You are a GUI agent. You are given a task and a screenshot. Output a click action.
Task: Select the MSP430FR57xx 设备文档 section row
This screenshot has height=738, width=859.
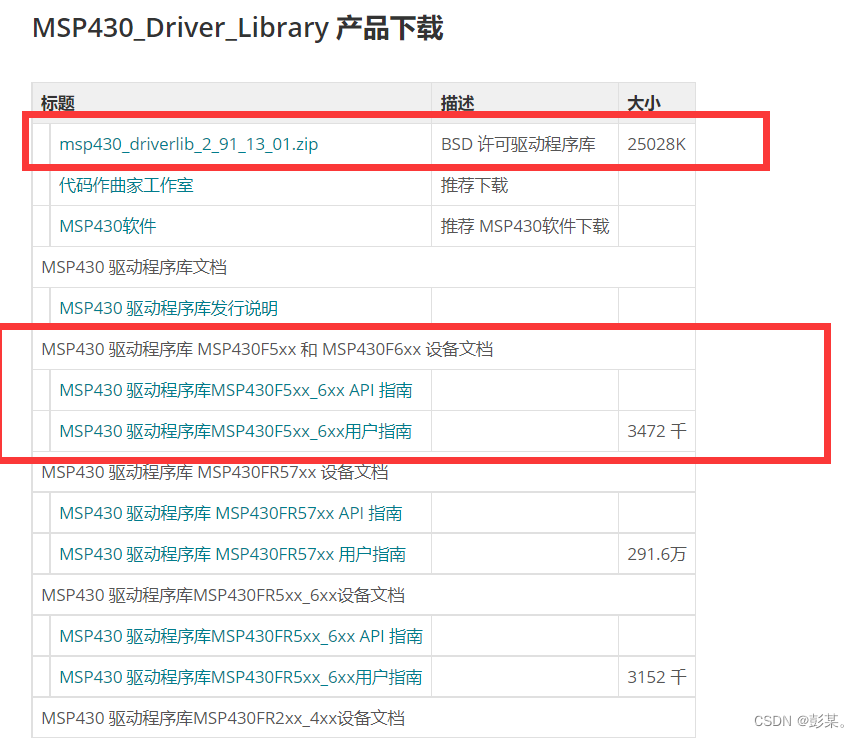[x=364, y=472]
